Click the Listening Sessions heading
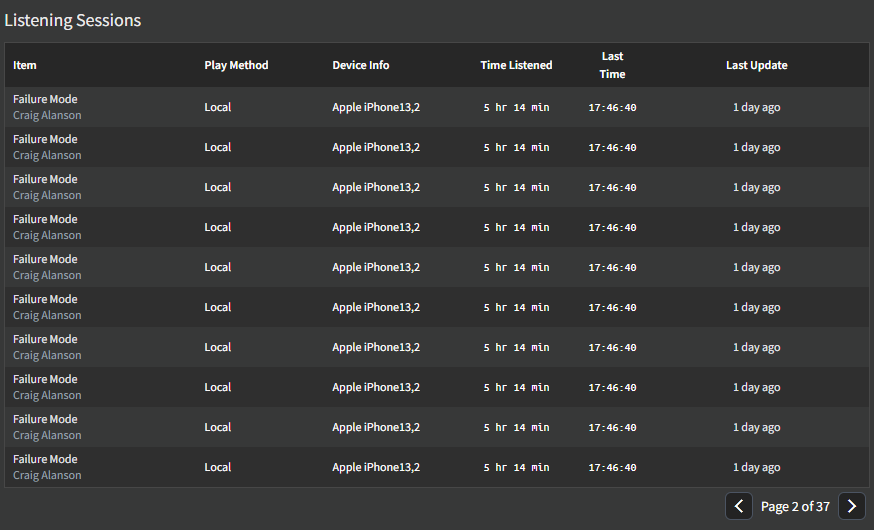The height and width of the screenshot is (530, 874). coord(72,20)
